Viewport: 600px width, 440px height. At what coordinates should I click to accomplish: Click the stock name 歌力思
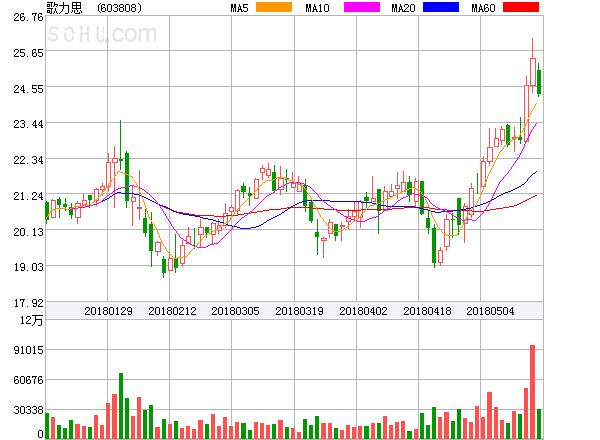[x=64, y=8]
